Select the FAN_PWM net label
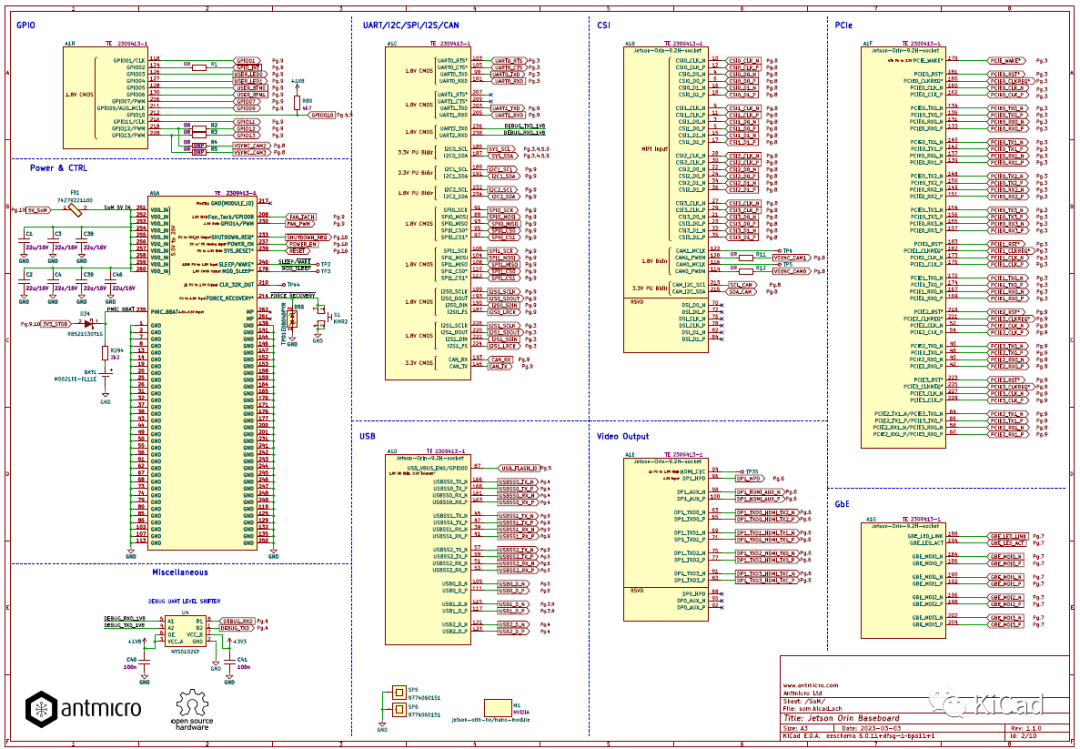The image size is (1080, 749). tap(299, 224)
